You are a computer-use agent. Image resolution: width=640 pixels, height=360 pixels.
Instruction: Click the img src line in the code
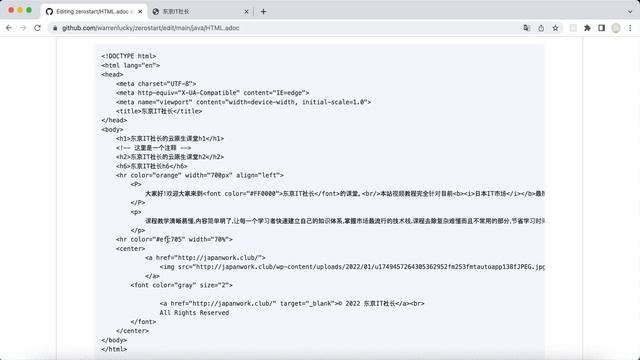point(352,267)
